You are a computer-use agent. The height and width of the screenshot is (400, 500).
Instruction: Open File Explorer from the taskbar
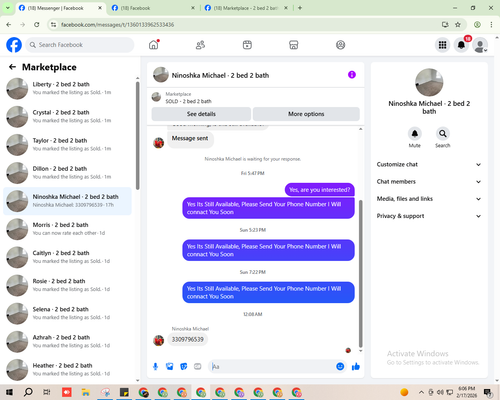[86, 392]
